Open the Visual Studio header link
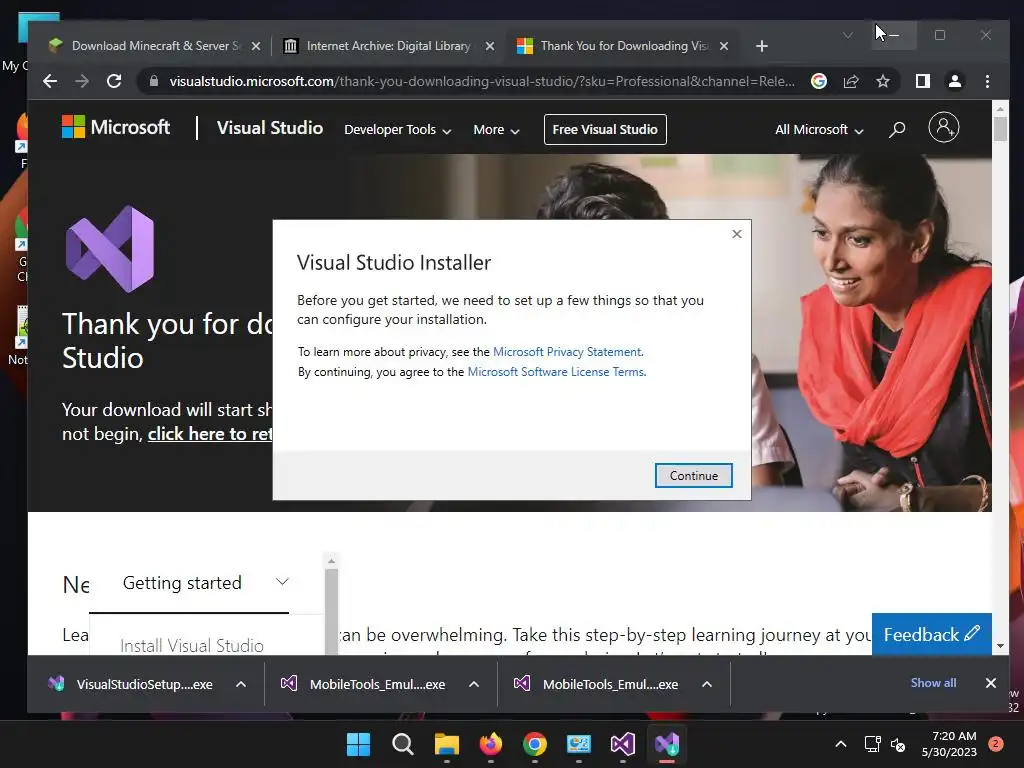The height and width of the screenshot is (768, 1024). coord(270,127)
